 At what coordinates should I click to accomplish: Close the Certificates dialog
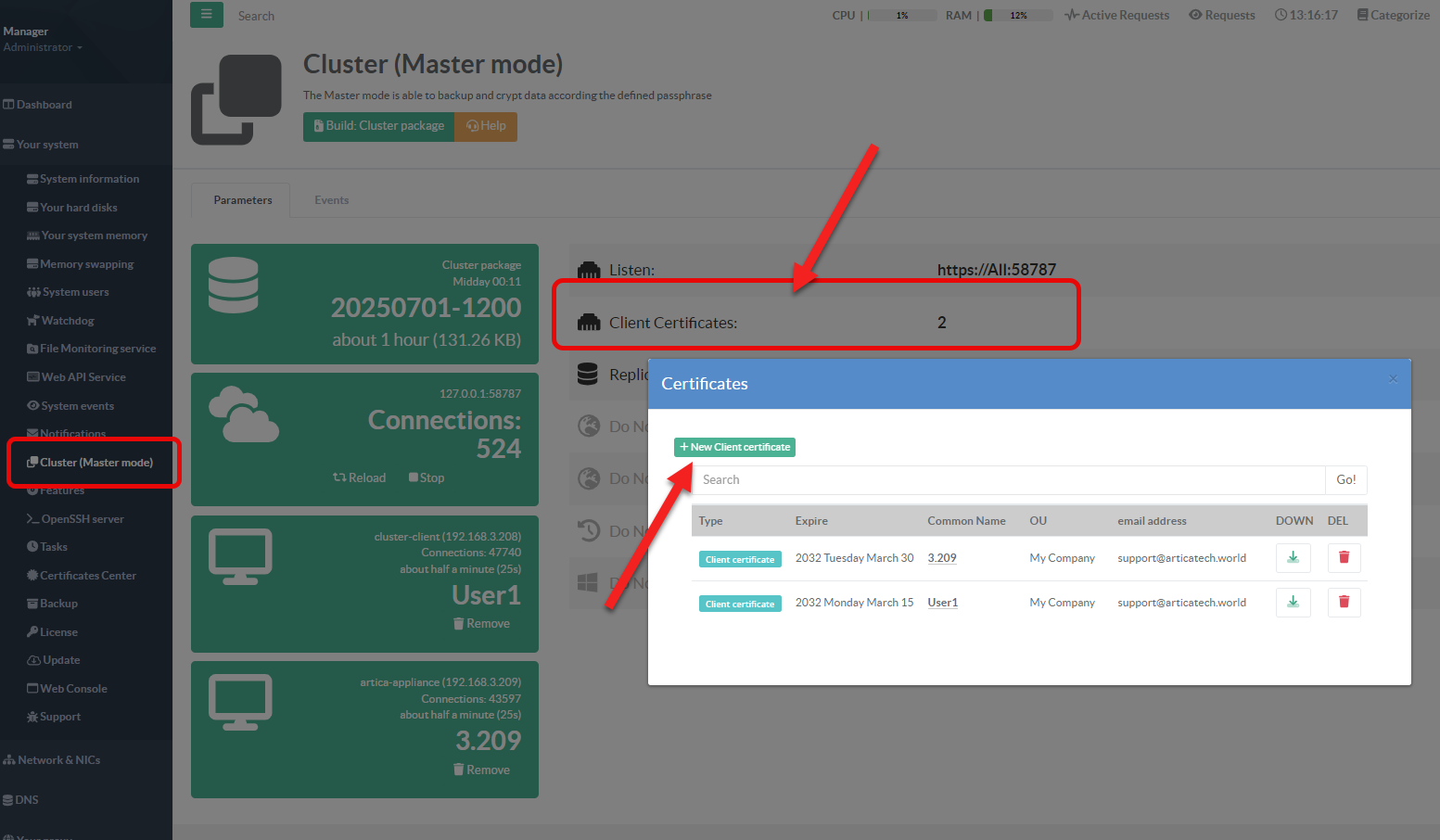pyautogui.click(x=1393, y=378)
